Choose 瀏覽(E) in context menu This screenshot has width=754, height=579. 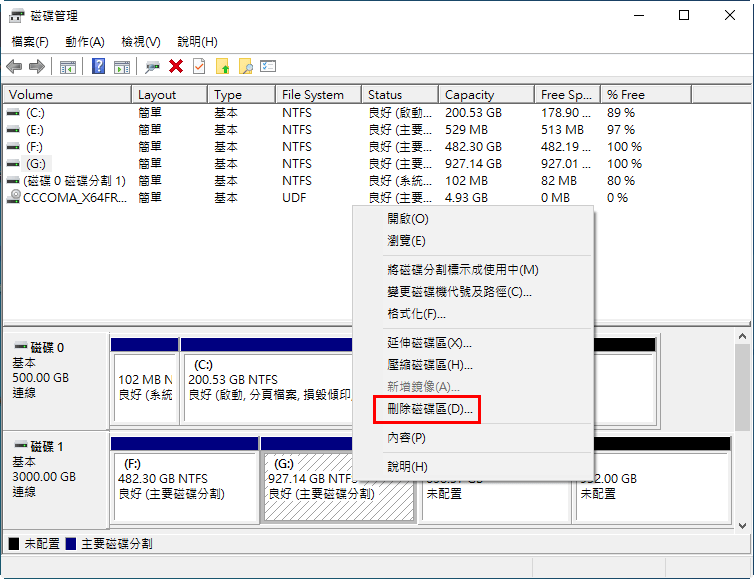coord(474,240)
